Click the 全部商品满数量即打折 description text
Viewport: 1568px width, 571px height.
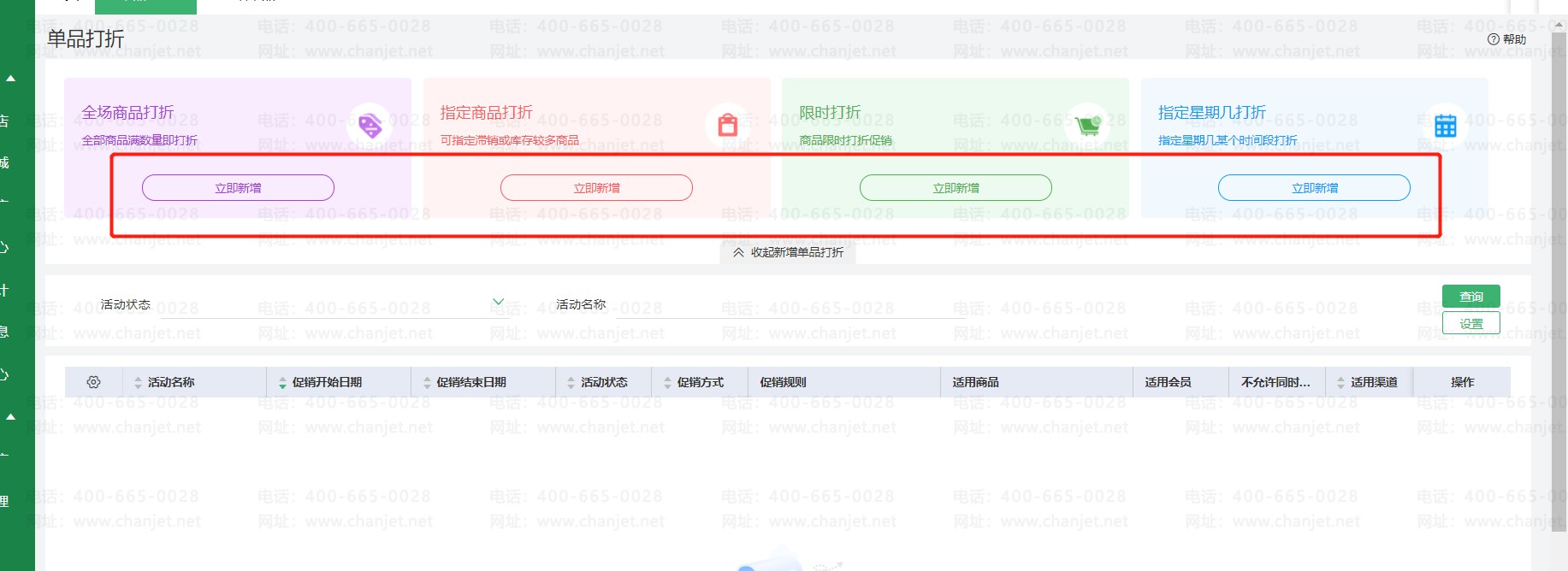coord(139,140)
